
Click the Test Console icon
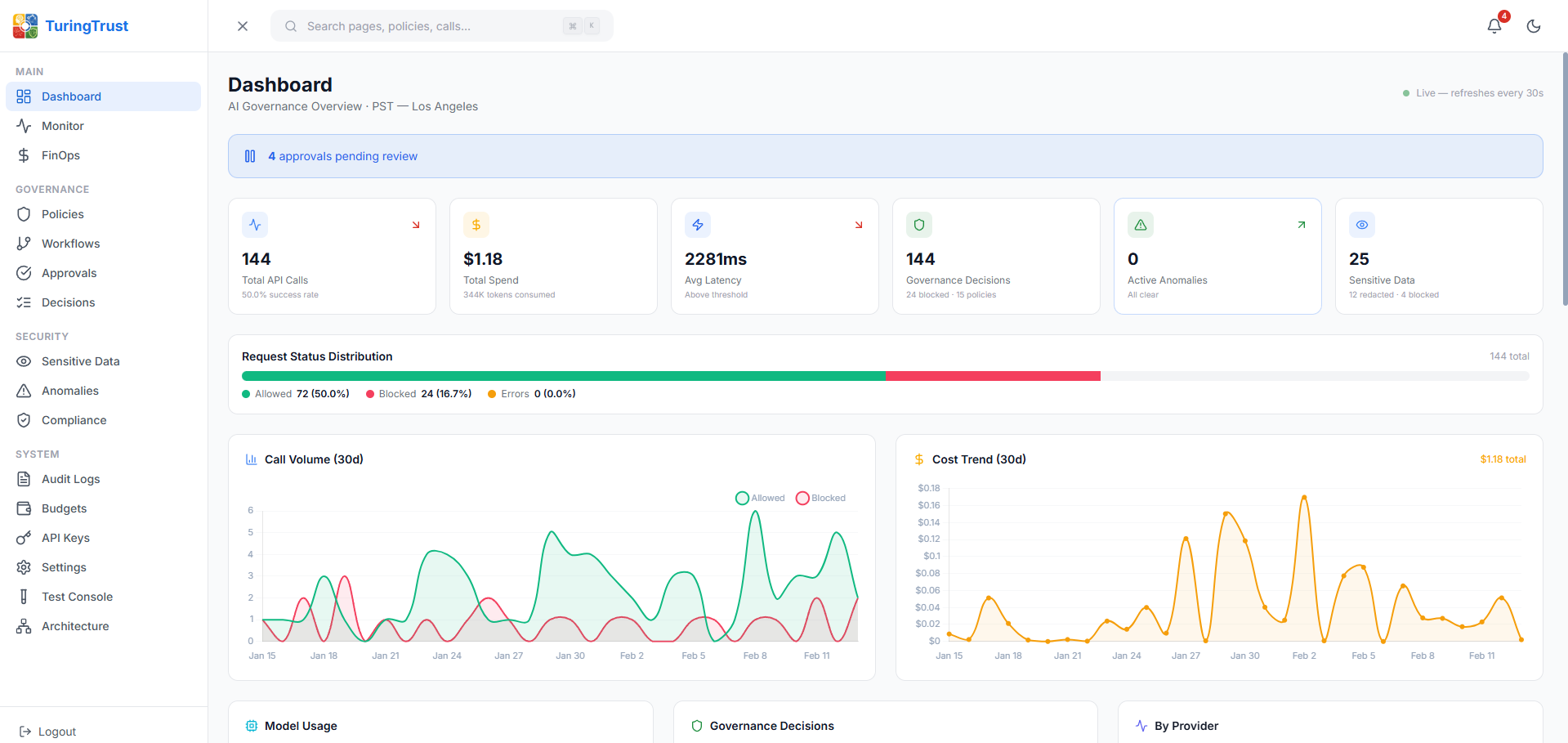(24, 596)
